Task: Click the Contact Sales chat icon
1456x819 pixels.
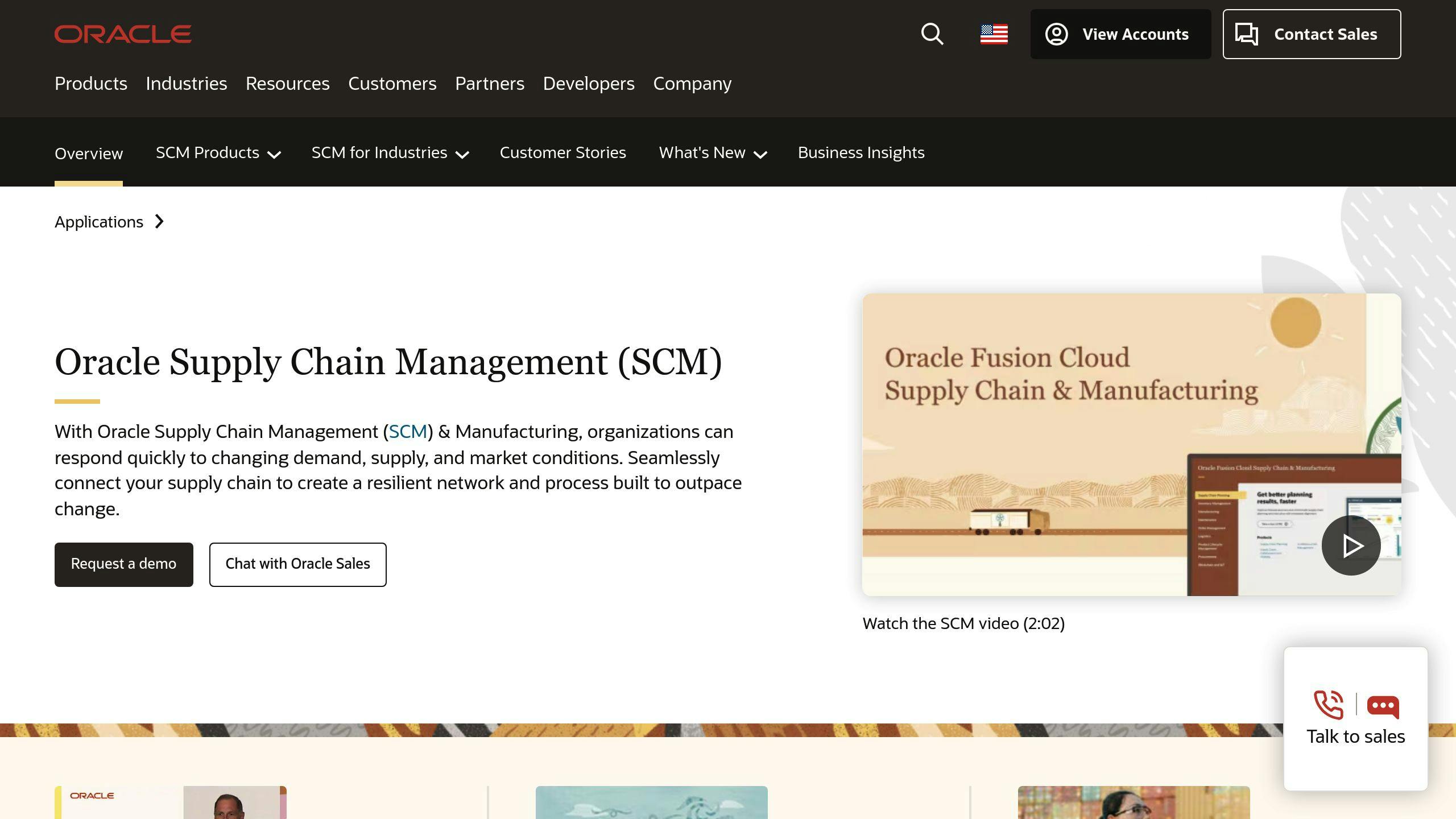Action: point(1247,34)
